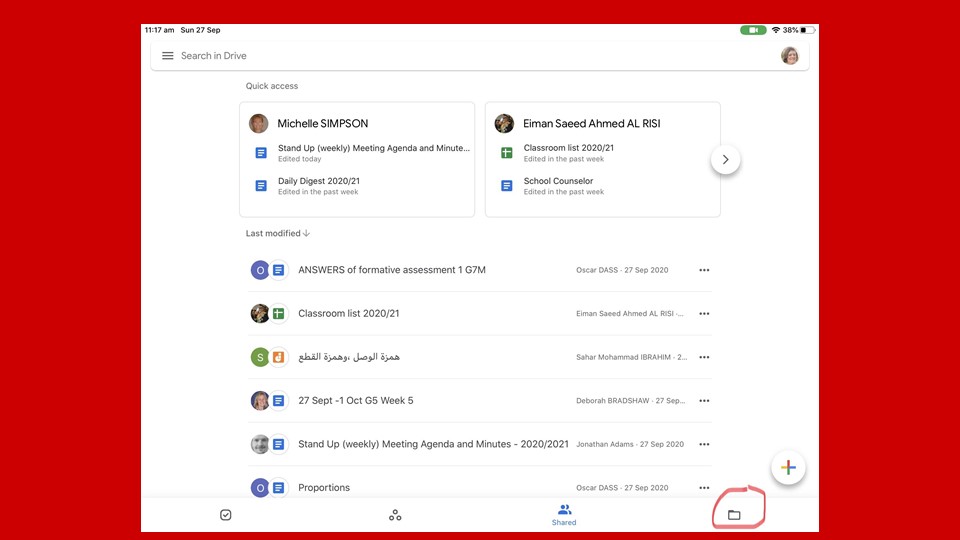Viewport: 960px width, 540px height.
Task: Tap the colorful plus create button
Action: [x=788, y=468]
